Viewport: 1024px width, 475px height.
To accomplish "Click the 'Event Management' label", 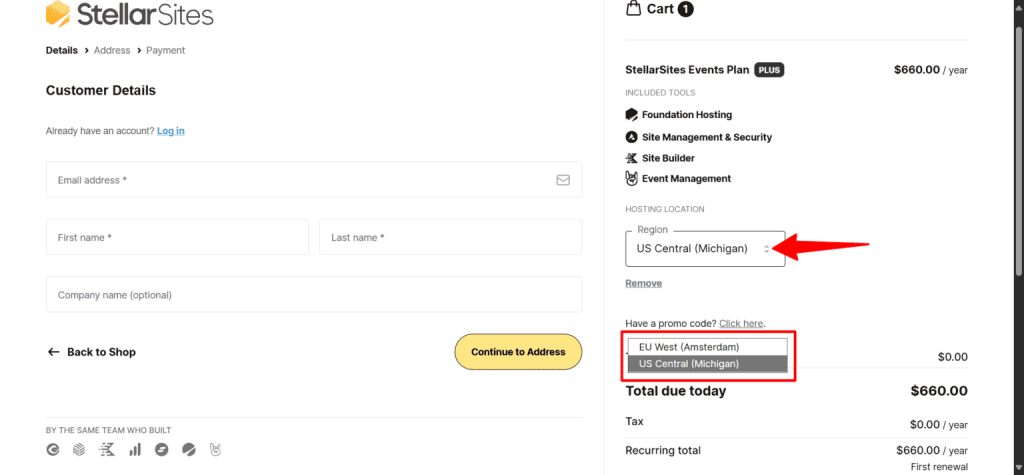I will pyautogui.click(x=686, y=178).
